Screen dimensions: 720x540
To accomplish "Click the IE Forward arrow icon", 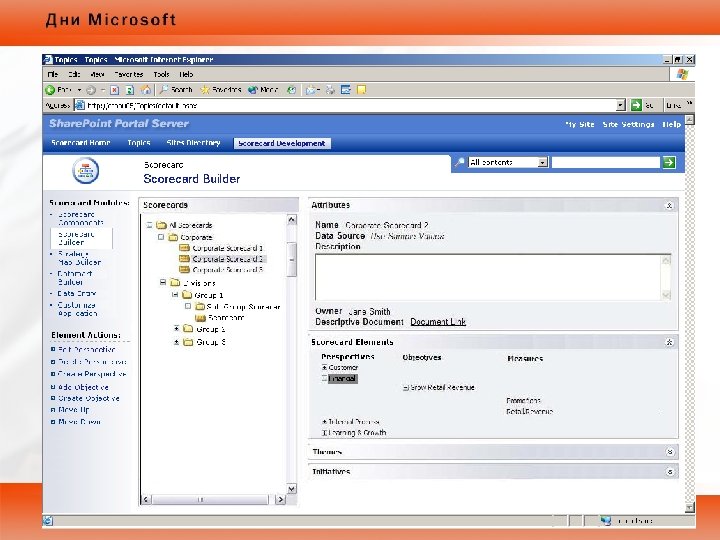I will [x=91, y=90].
